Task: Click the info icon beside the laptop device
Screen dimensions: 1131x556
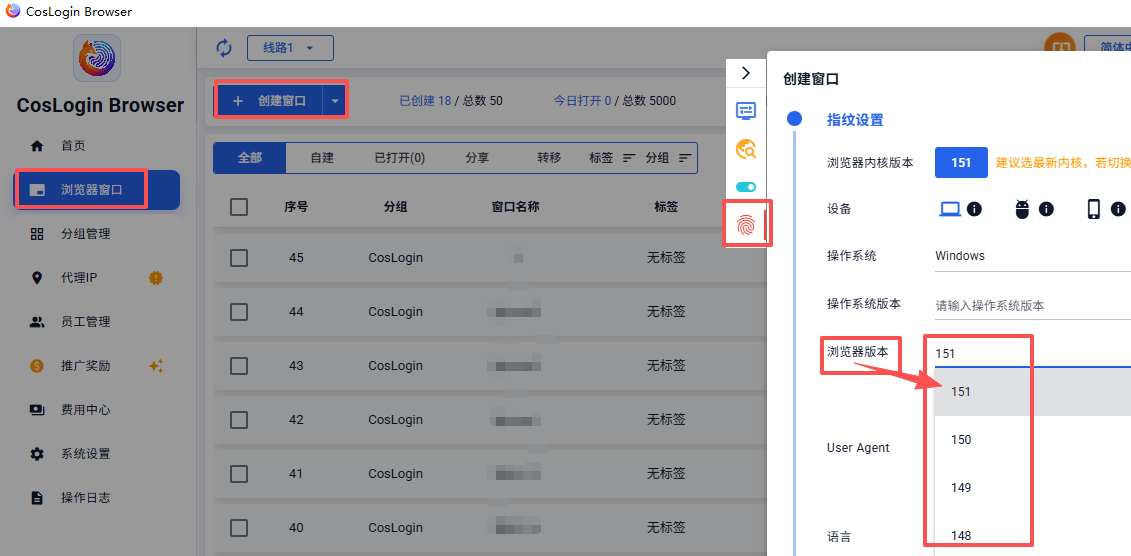Action: pyautogui.click(x=974, y=209)
